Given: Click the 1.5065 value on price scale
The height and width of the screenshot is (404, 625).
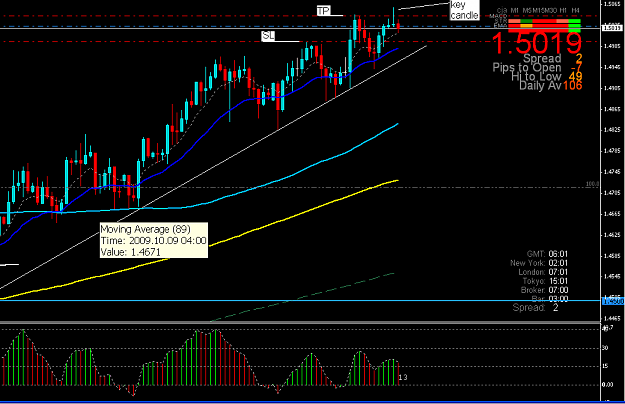Looking at the screenshot, I should click(612, 4).
